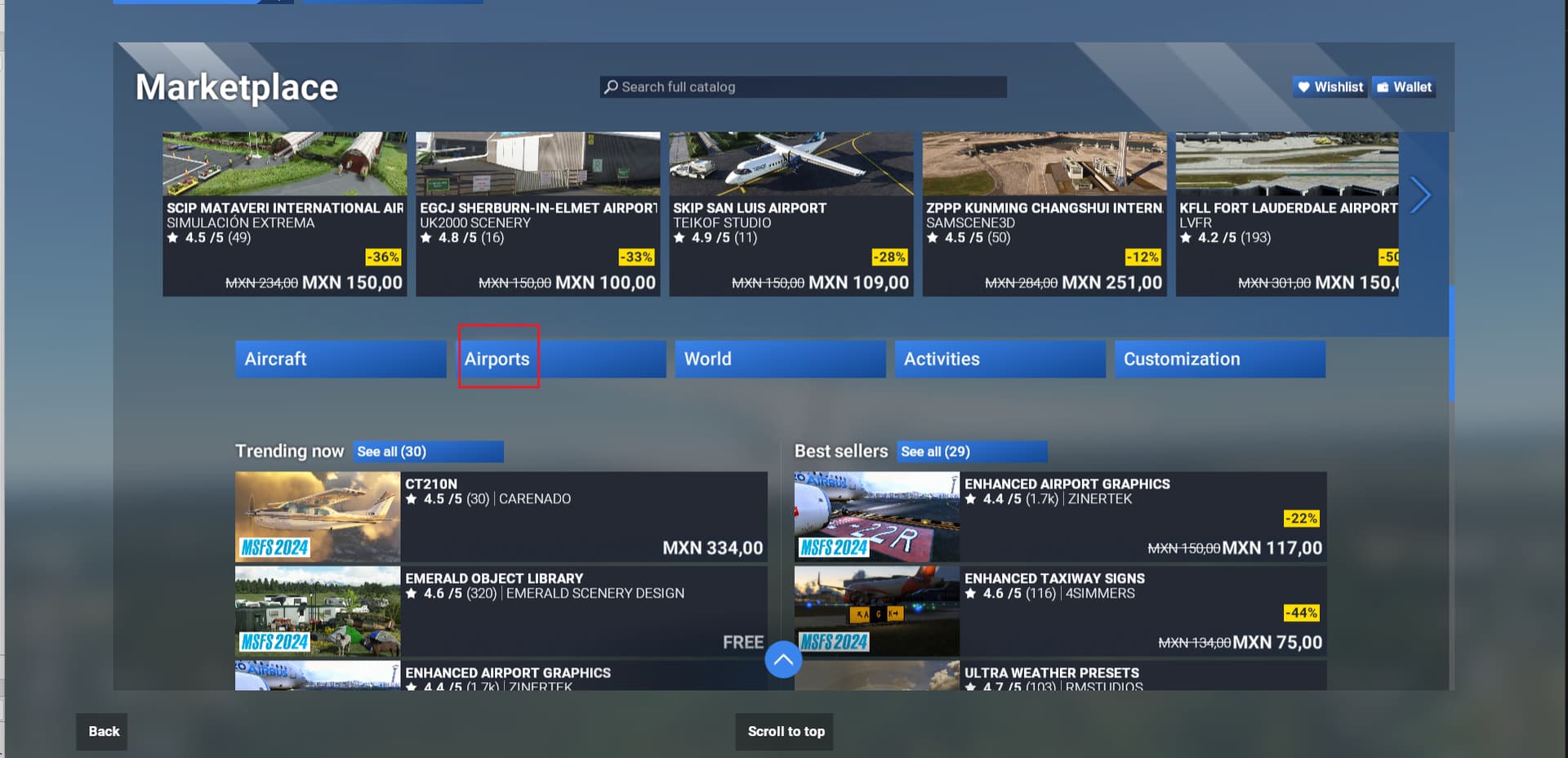Screen dimensions: 1568x758
Task: Click the -22% badge on Enhanced Airport Graphics
Action: pyautogui.click(x=1301, y=518)
